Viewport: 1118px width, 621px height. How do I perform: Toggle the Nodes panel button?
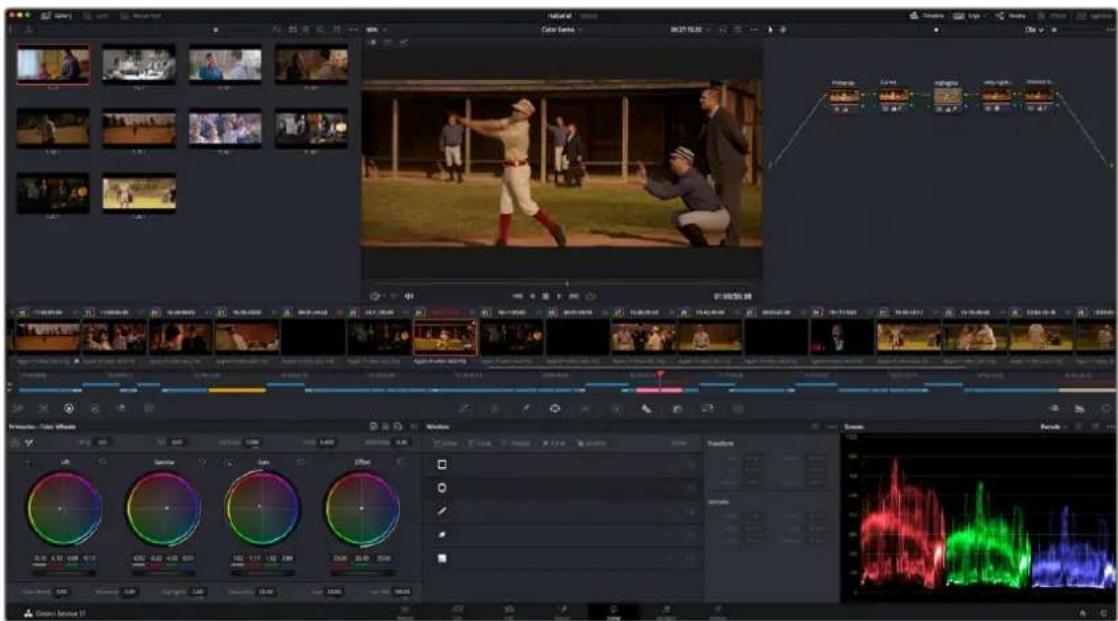tap(1011, 16)
